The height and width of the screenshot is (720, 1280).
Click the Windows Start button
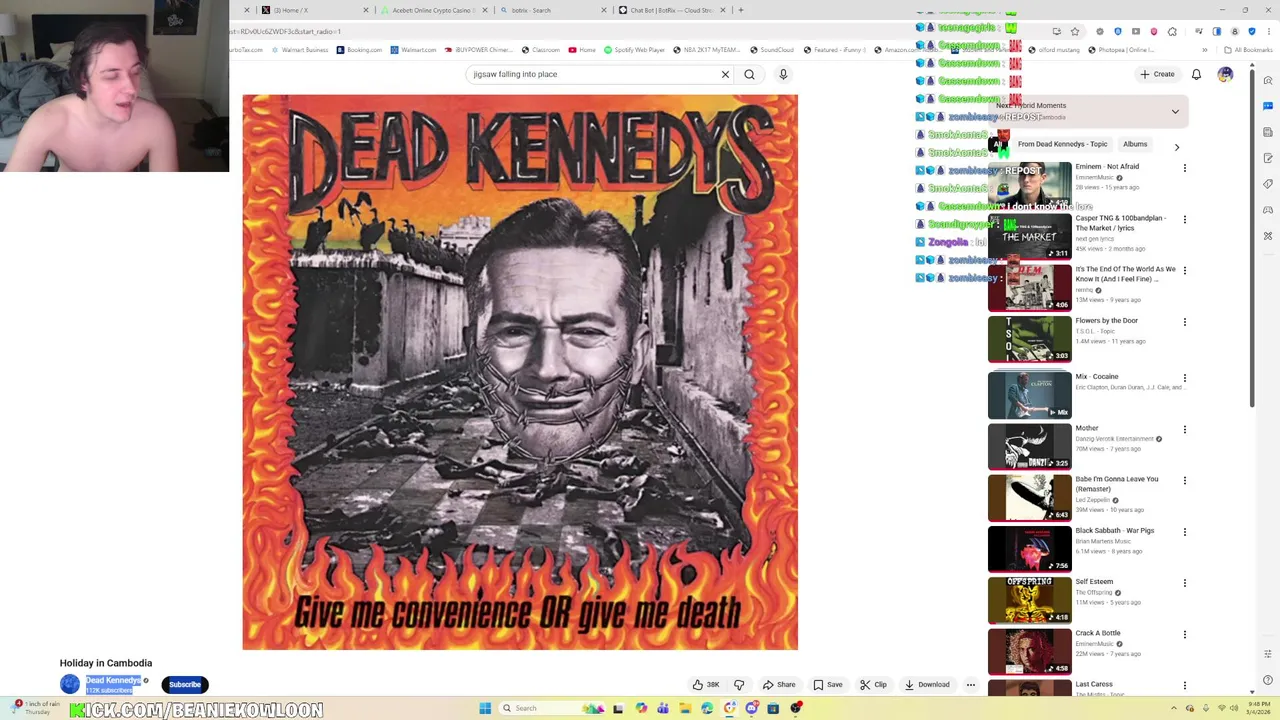coord(485,708)
